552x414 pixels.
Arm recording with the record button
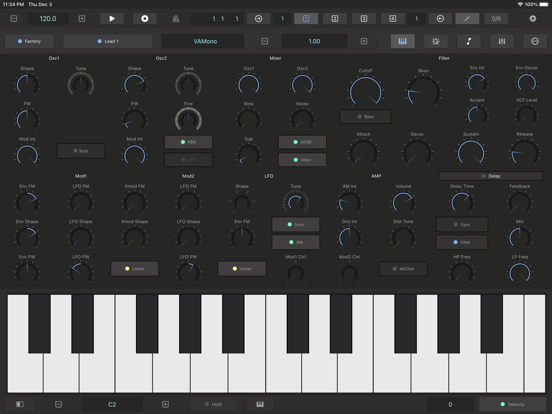[145, 19]
